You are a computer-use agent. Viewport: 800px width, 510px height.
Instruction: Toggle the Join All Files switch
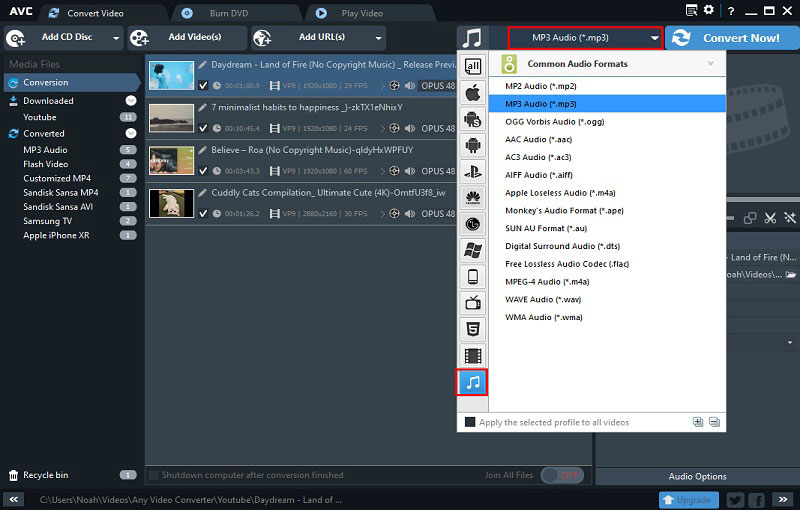coord(562,475)
